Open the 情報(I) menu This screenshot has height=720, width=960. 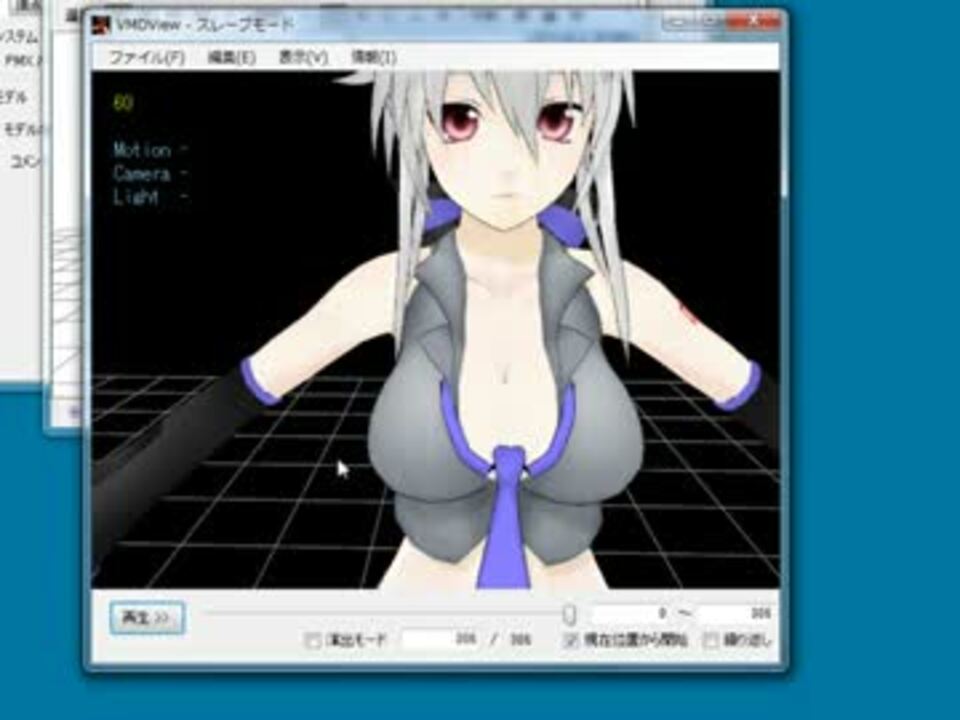(373, 58)
